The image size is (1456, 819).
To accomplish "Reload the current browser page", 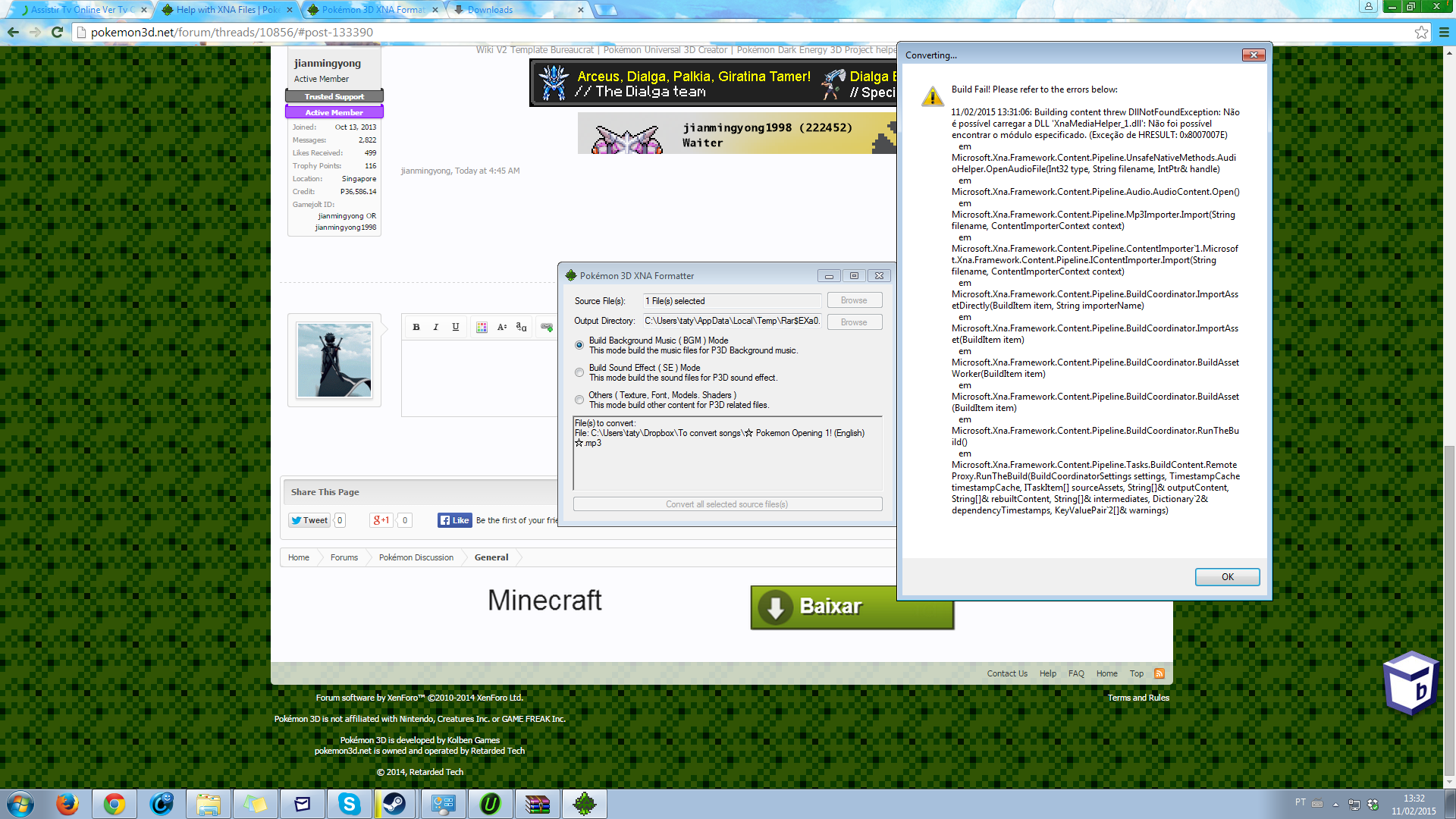I will click(x=57, y=32).
